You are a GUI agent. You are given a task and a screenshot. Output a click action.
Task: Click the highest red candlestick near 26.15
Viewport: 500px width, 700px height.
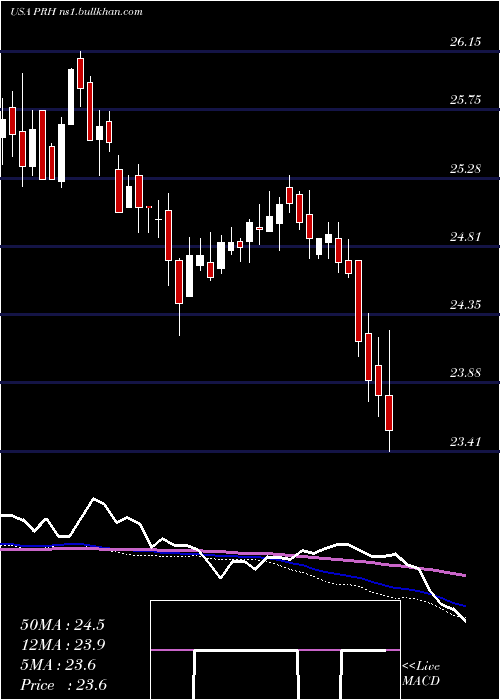tap(81, 73)
